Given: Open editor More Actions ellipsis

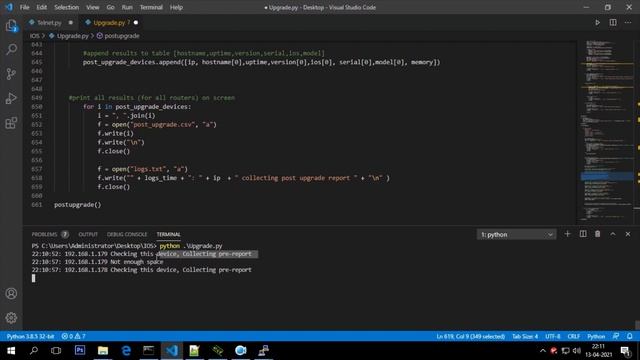Looking at the screenshot, I should click(628, 23).
